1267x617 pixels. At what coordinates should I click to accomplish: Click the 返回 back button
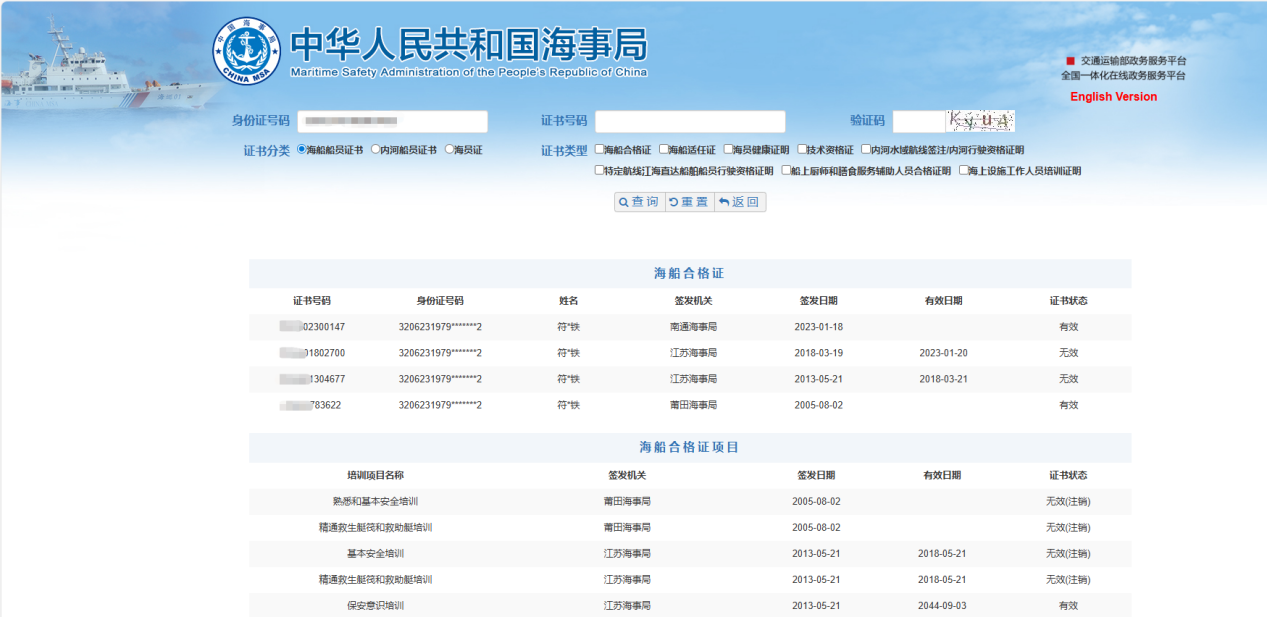tap(740, 202)
